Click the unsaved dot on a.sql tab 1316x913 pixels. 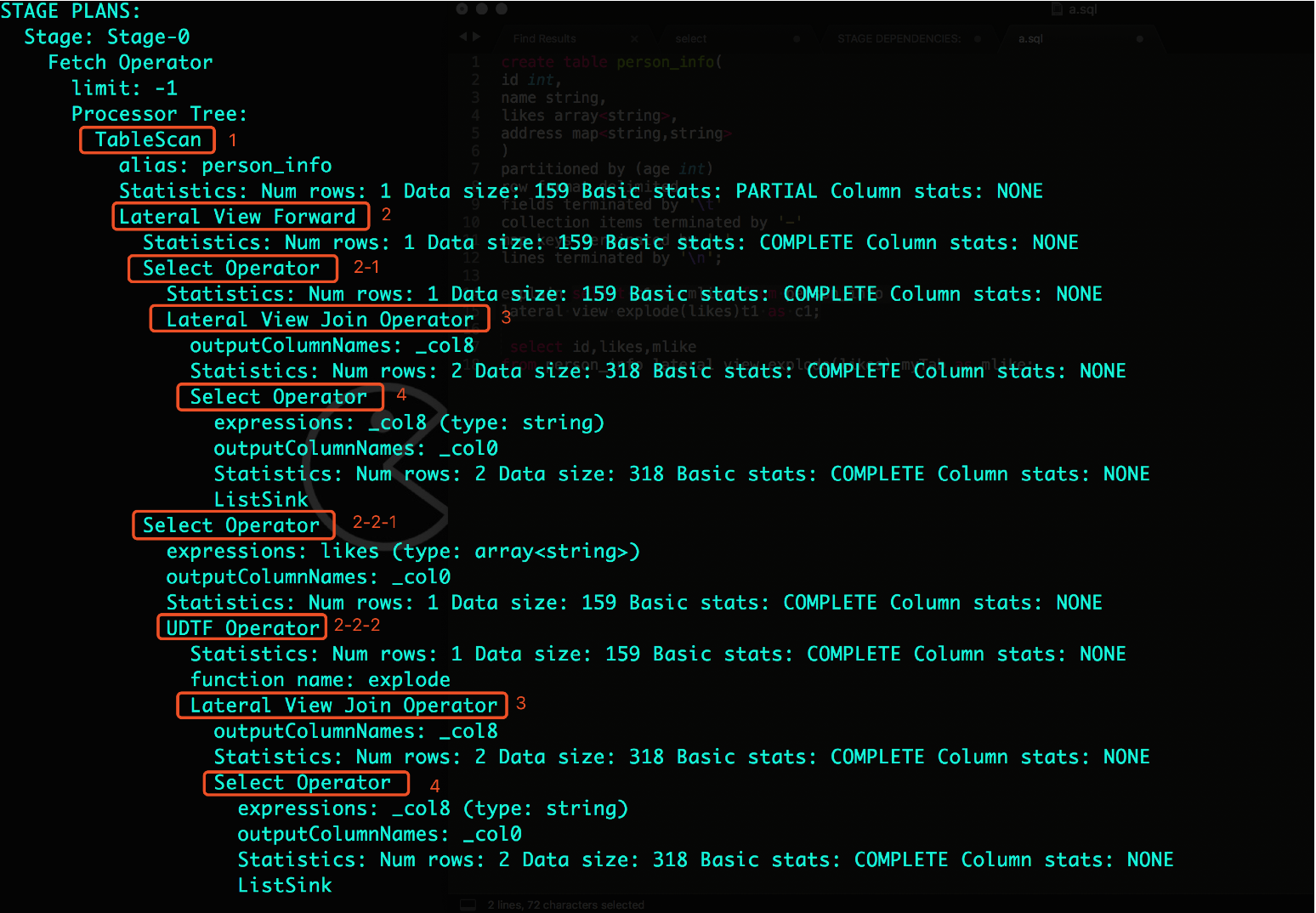pyautogui.click(x=1139, y=39)
